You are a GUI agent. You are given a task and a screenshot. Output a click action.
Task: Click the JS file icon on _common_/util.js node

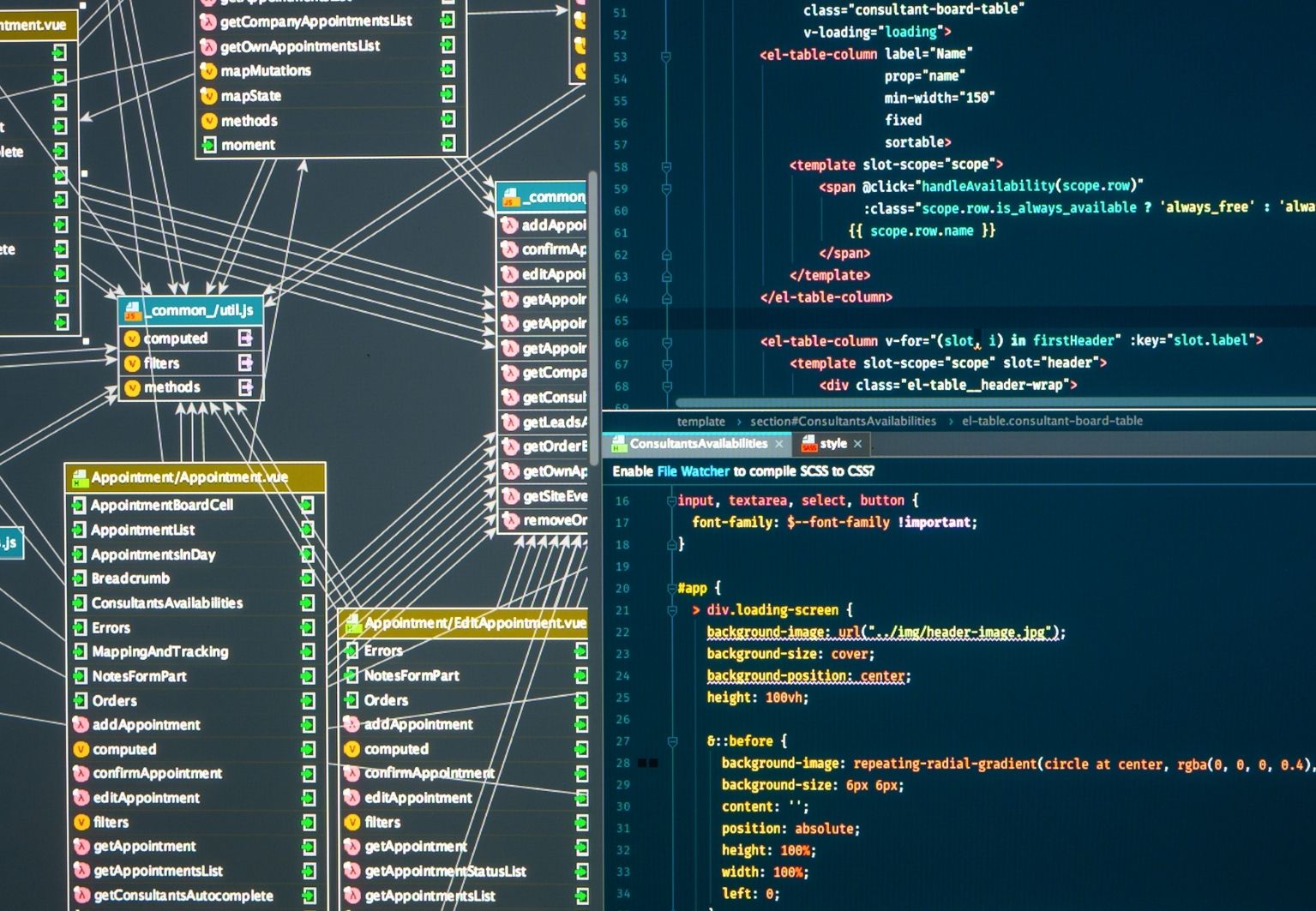tap(132, 310)
